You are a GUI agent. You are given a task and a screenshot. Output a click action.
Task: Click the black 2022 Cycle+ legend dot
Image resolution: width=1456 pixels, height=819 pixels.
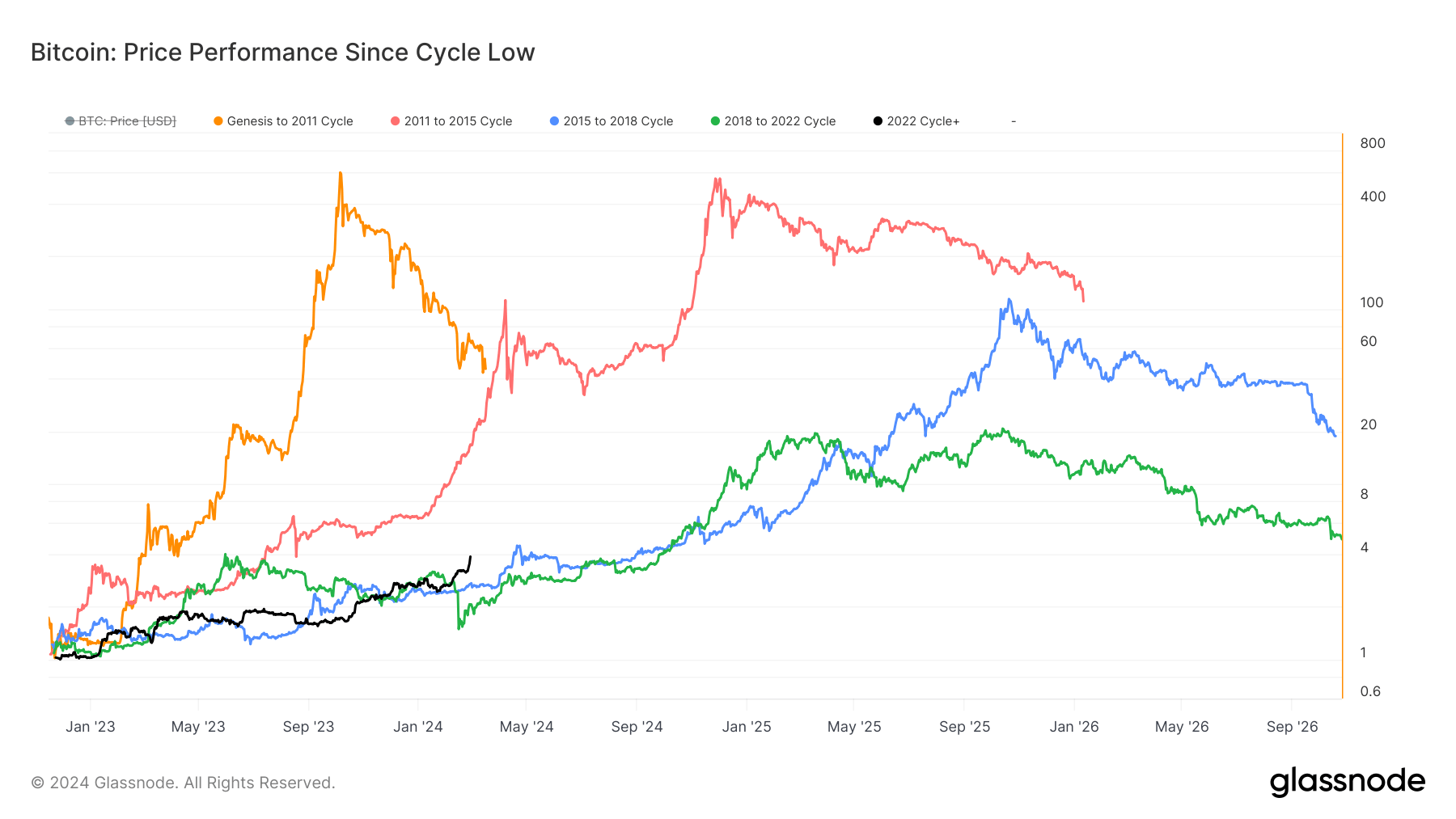coord(878,121)
